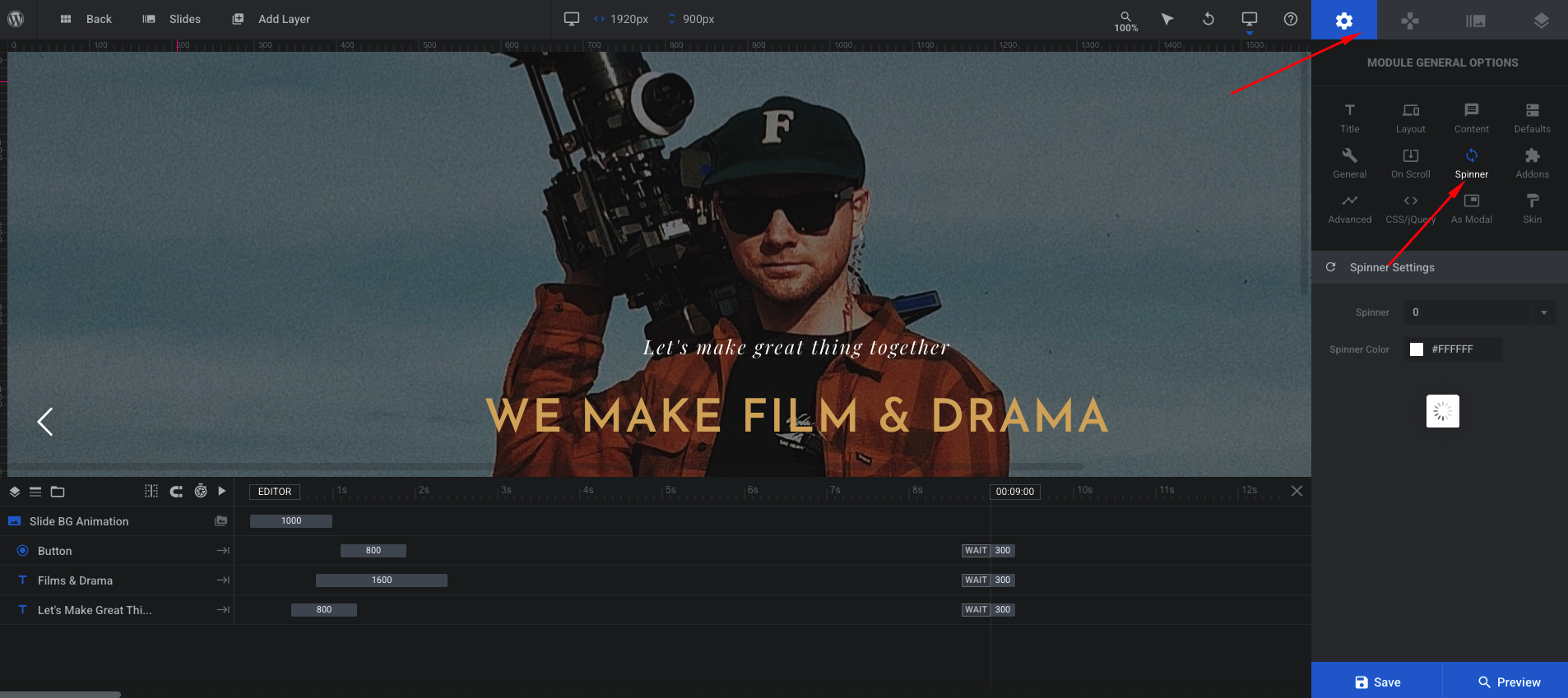Click the bottom horizontal timeline scrollbar
1568x698 pixels.
coord(60,695)
